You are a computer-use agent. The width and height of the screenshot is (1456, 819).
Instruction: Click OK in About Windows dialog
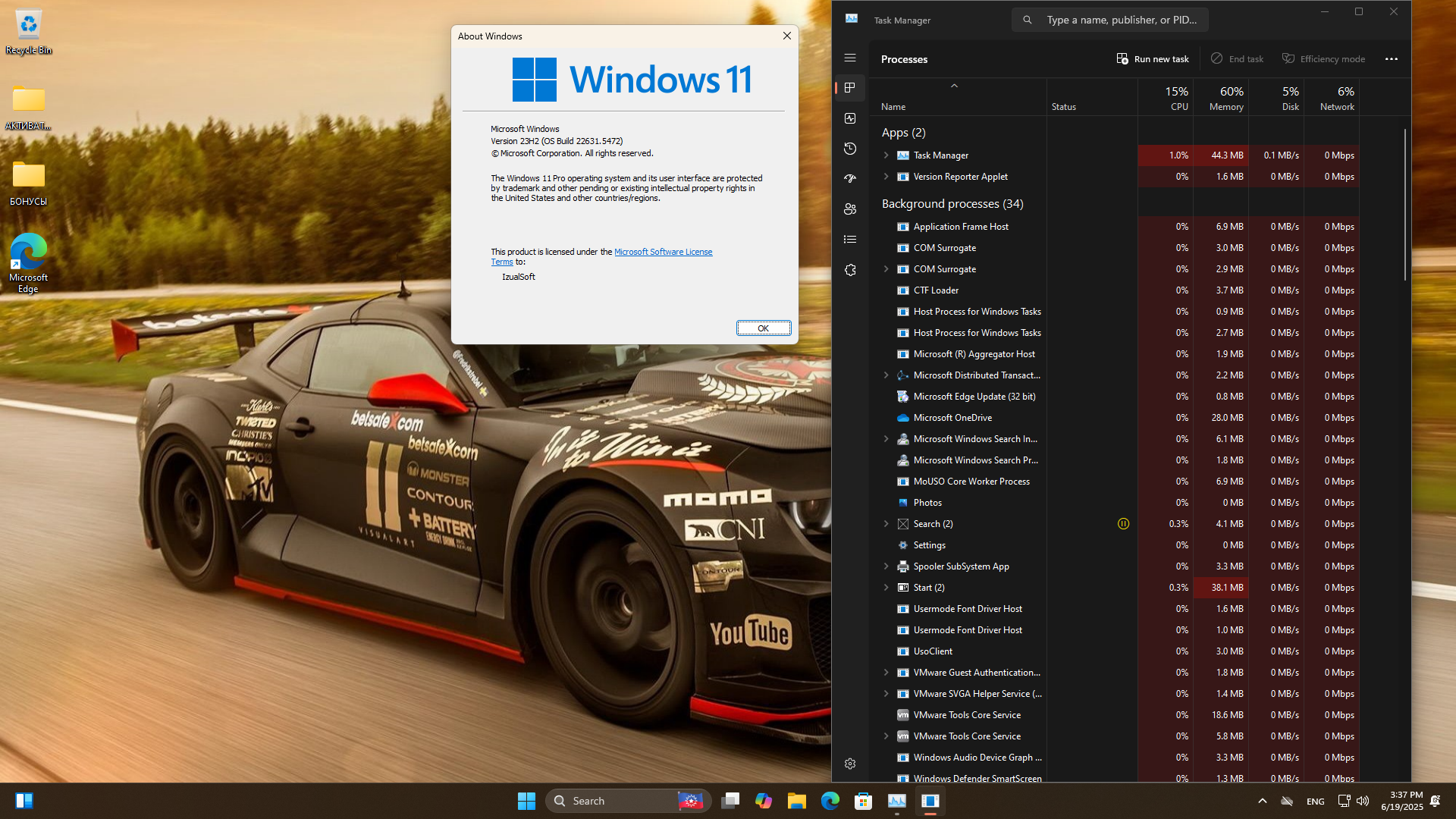point(764,328)
